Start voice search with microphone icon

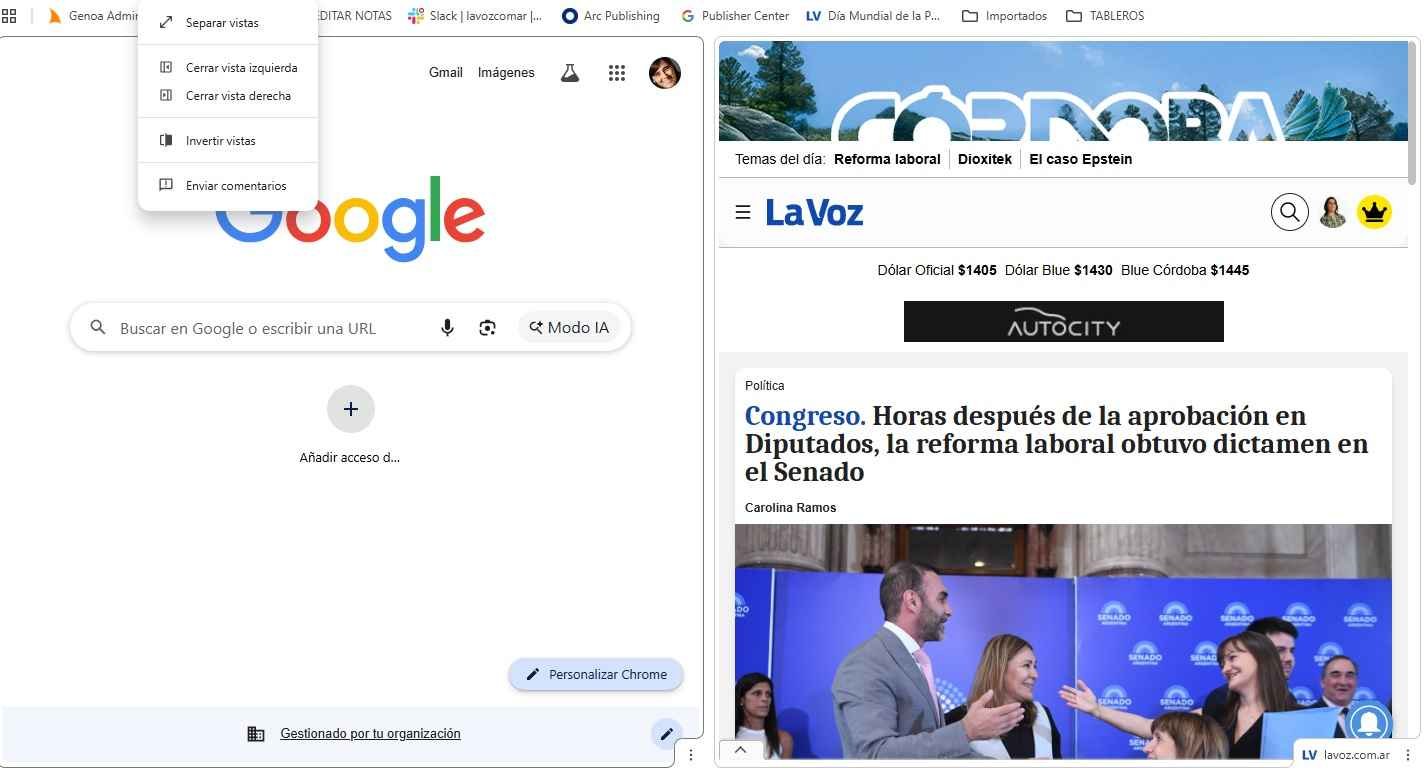(447, 328)
